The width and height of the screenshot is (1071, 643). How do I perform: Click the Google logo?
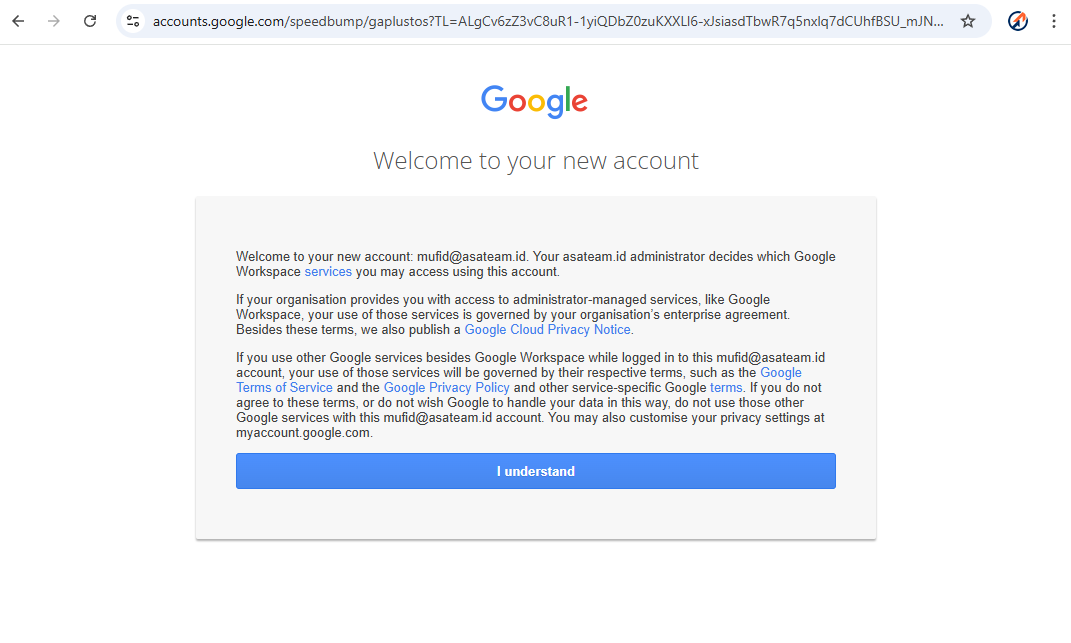coord(534,101)
